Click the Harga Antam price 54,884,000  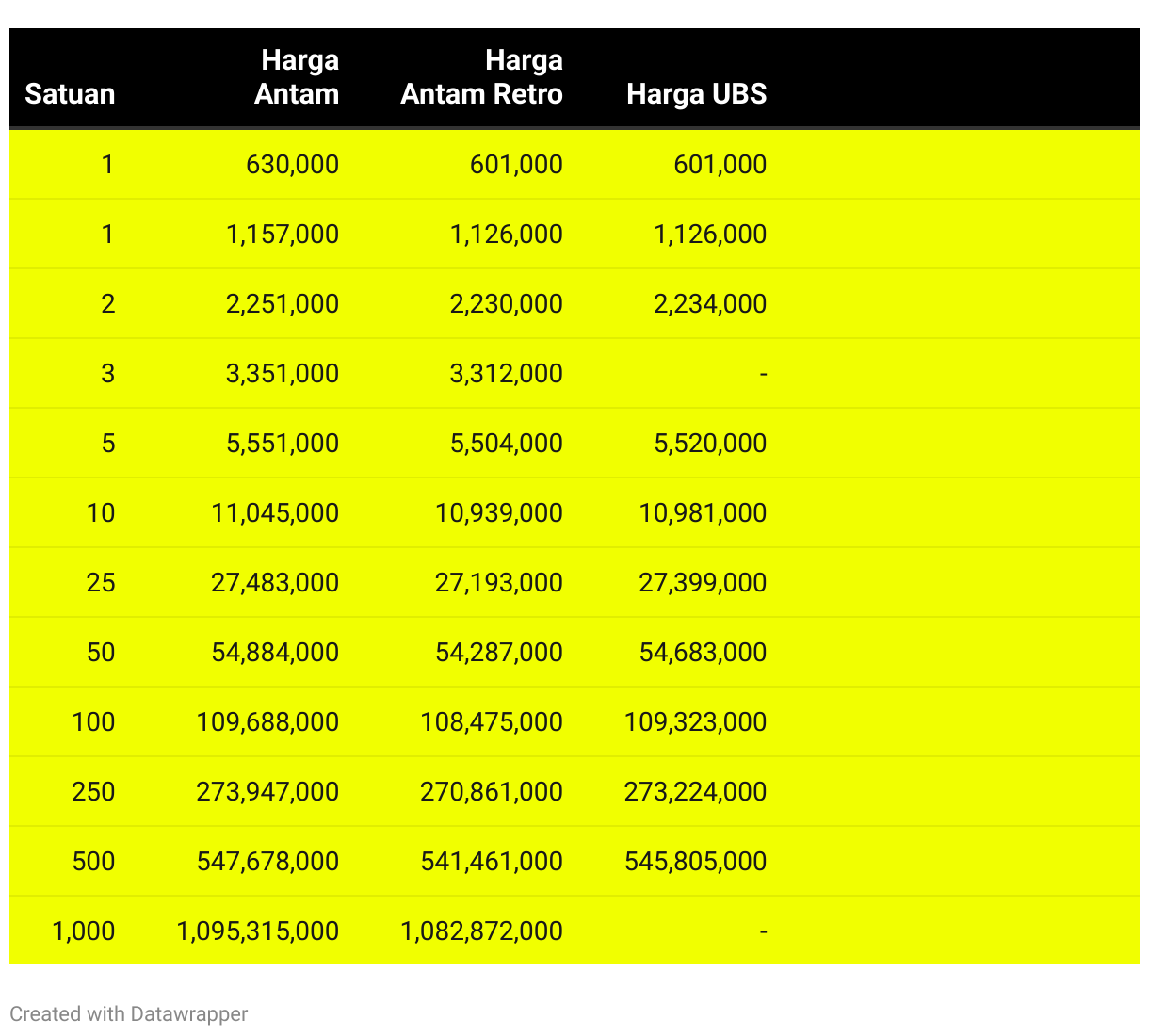275,653
